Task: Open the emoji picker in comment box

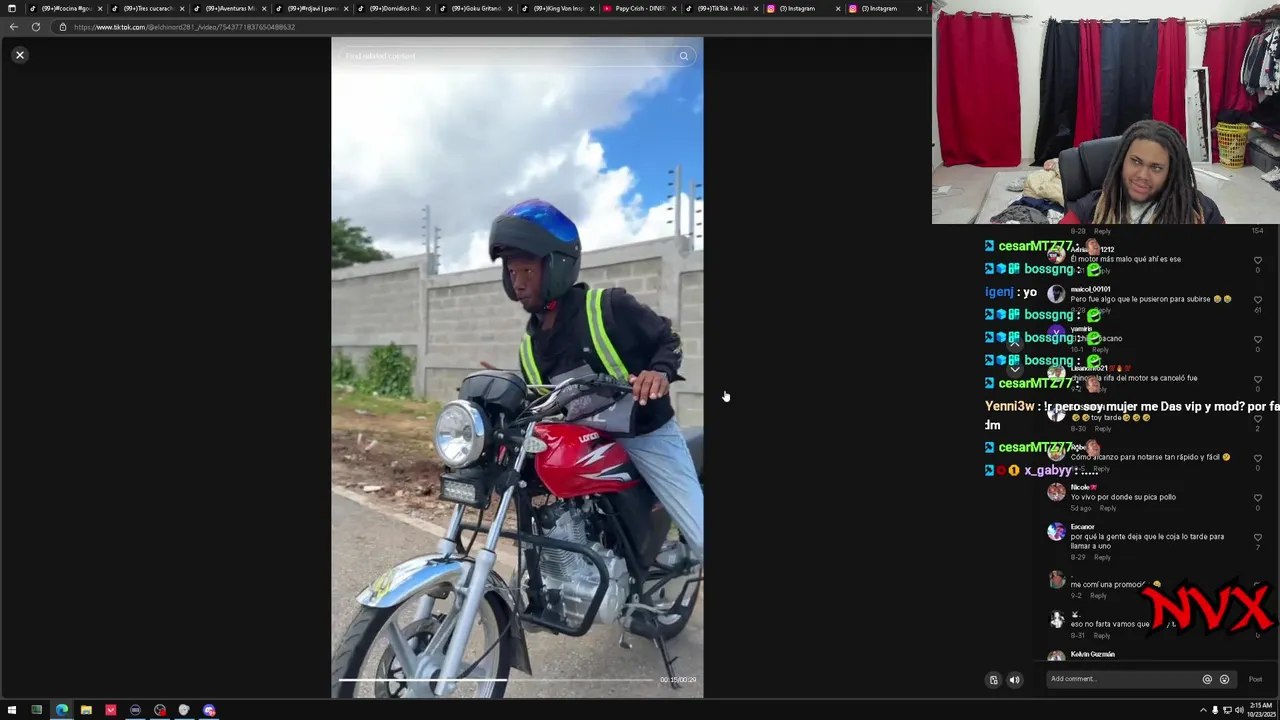Action: tap(1224, 679)
